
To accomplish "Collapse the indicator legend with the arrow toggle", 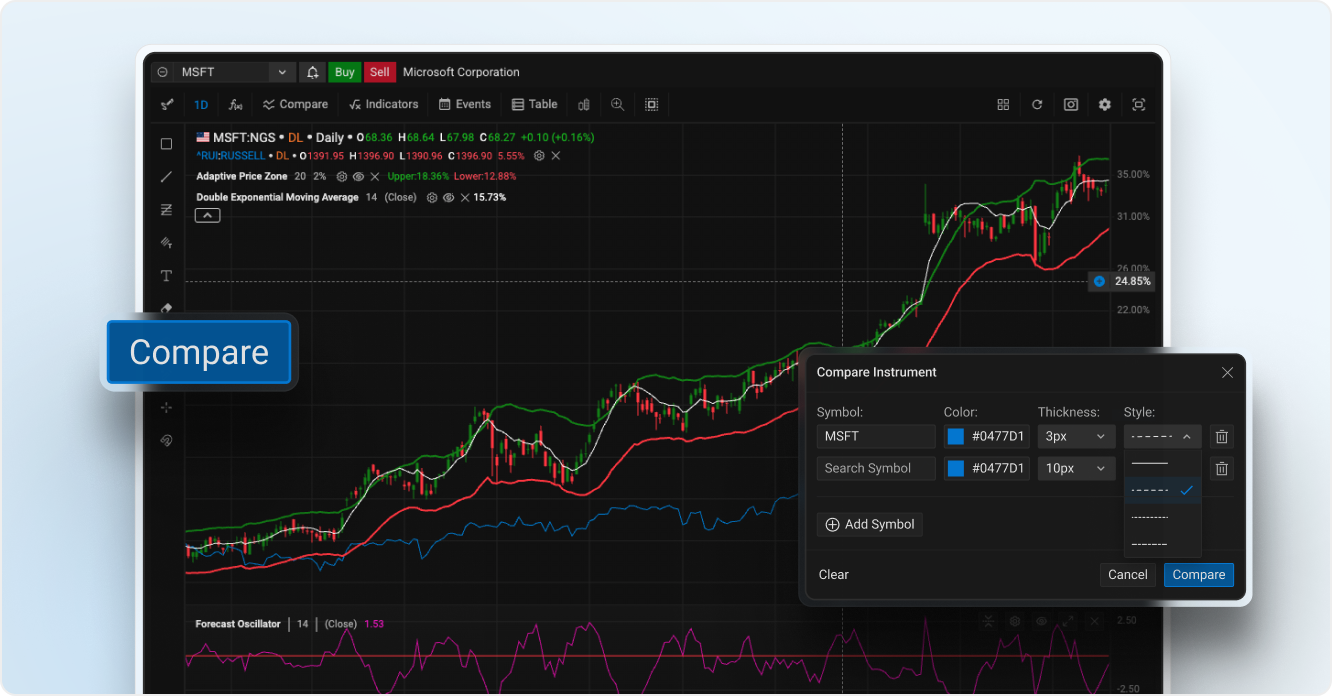I will point(207,215).
